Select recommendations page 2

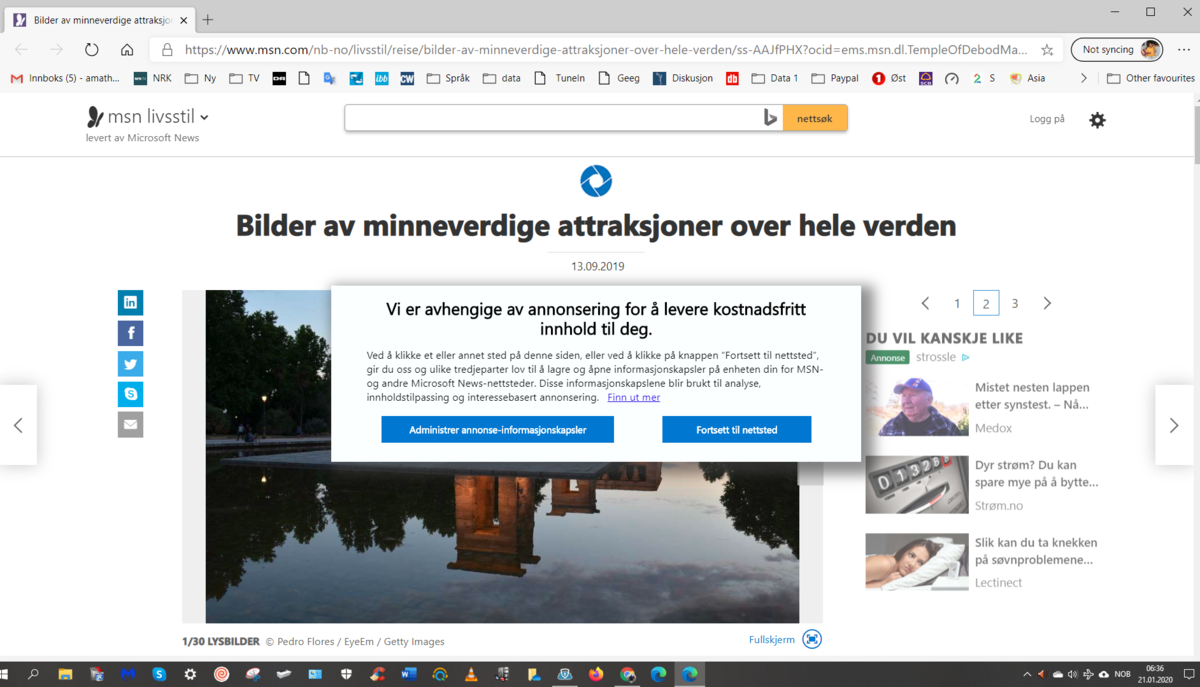pos(986,303)
